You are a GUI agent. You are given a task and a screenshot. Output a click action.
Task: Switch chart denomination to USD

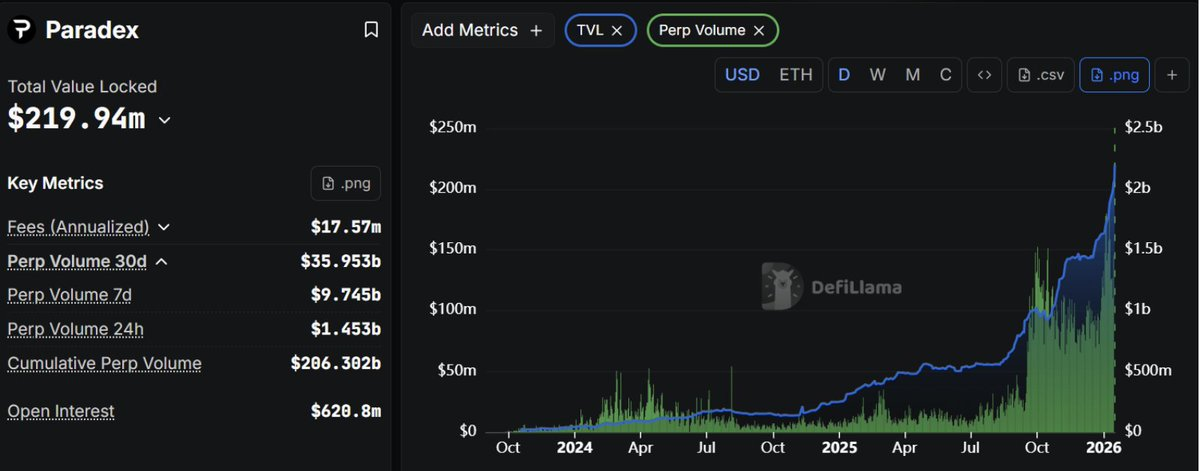click(x=742, y=75)
